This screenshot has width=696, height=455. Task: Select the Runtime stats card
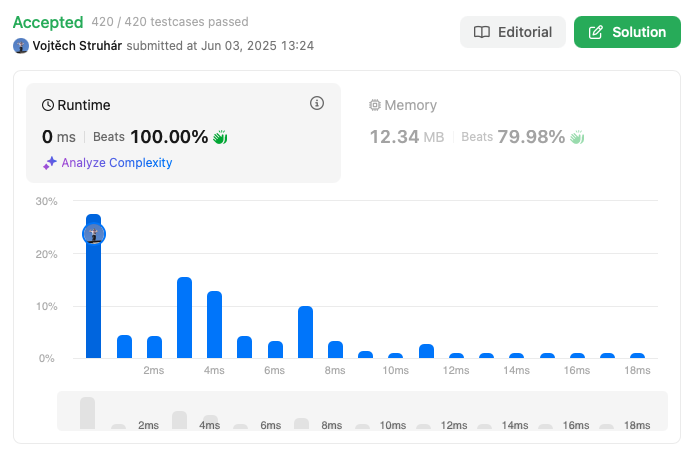point(183,133)
